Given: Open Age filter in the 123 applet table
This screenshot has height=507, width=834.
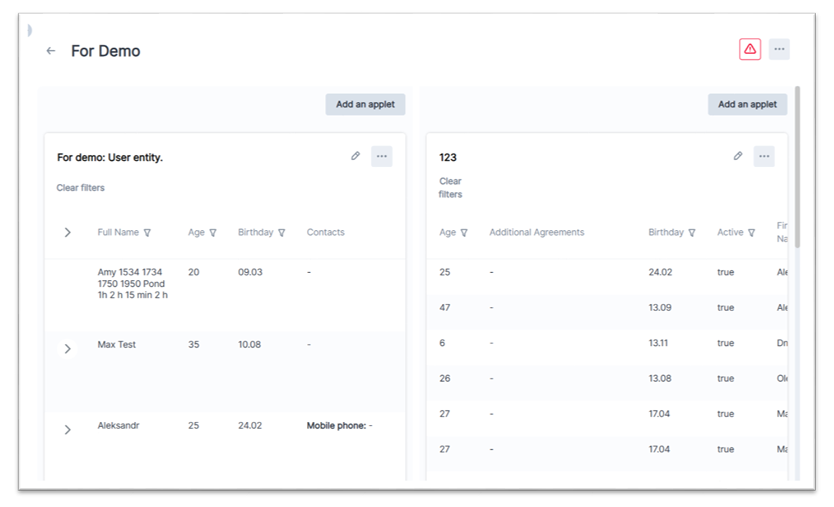Looking at the screenshot, I should point(464,233).
